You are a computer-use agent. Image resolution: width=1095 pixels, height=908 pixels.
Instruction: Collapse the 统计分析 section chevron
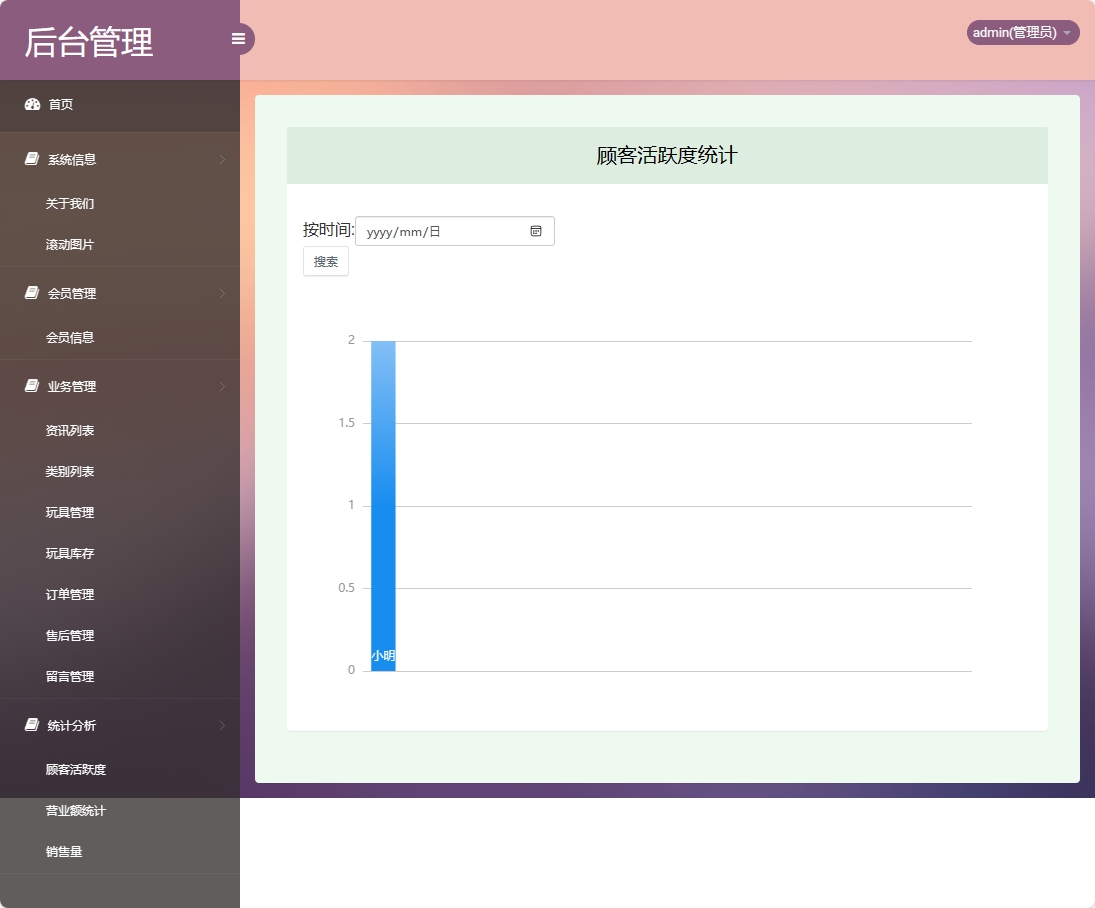[x=224, y=725]
